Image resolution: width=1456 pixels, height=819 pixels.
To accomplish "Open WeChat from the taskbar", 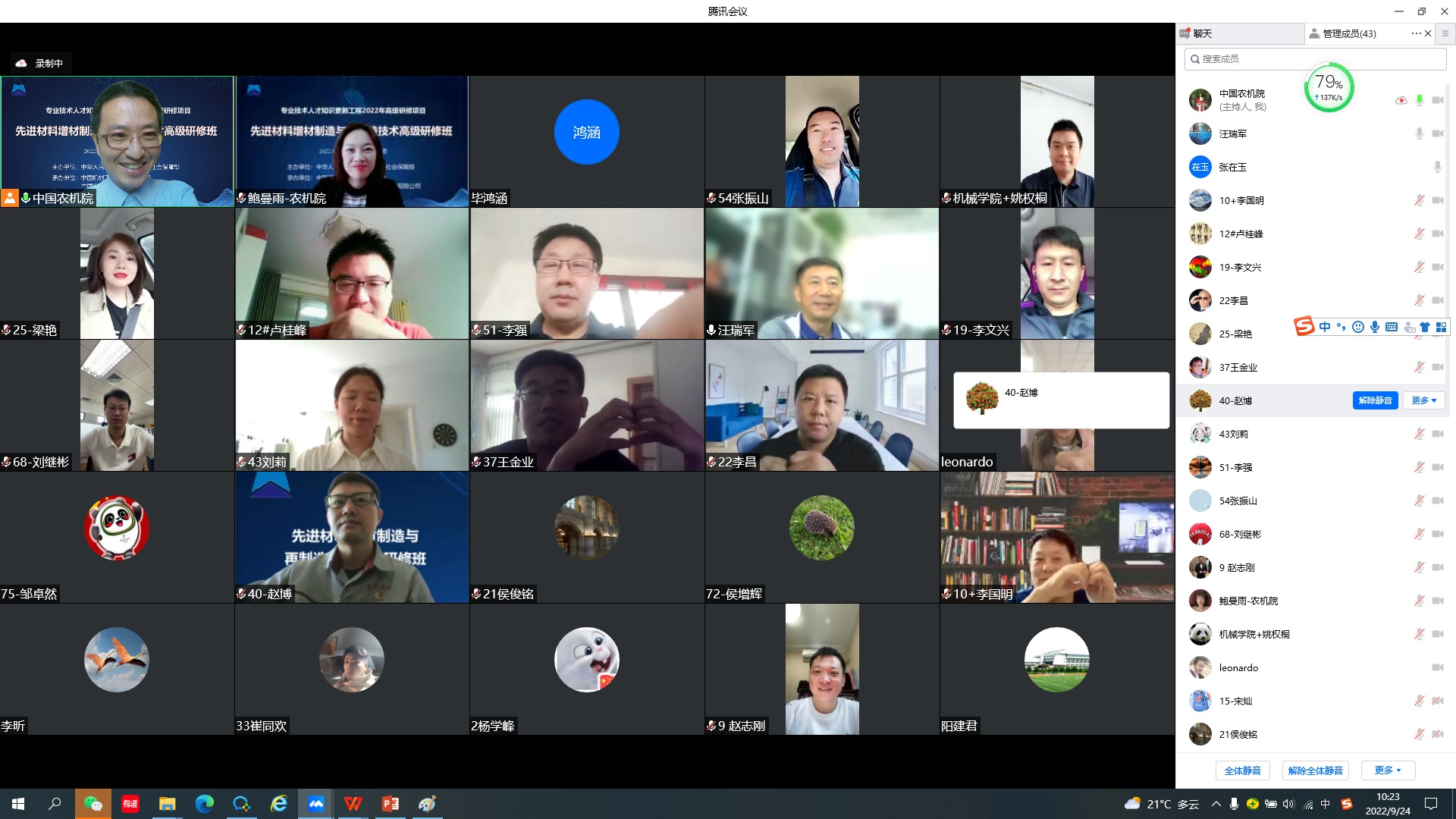I will (93, 804).
